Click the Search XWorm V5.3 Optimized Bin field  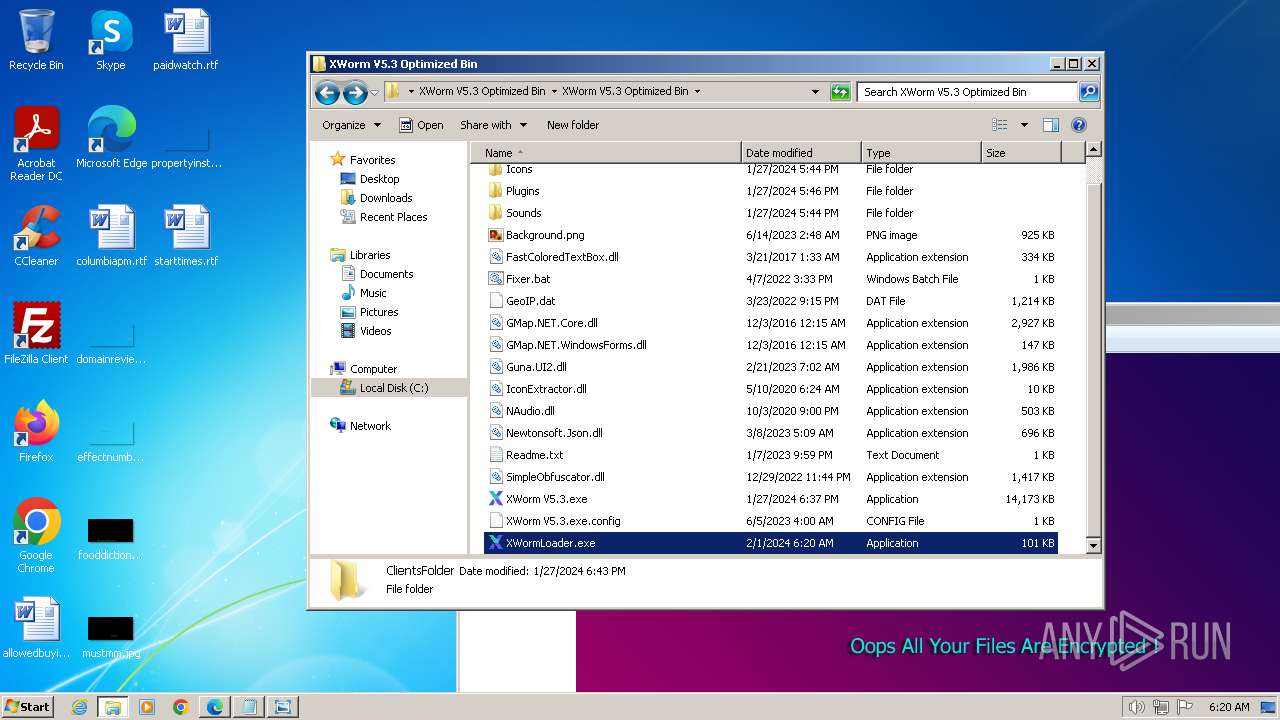pyautogui.click(x=967, y=92)
